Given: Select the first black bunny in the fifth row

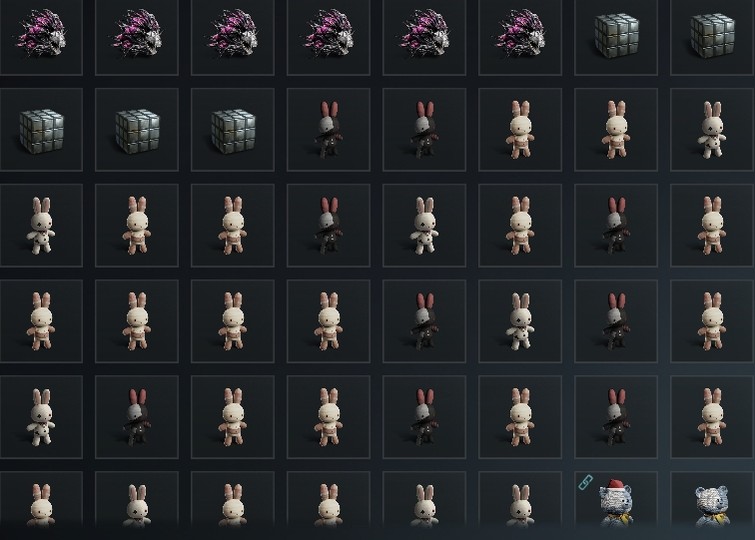Looking at the screenshot, I should click(137, 417).
